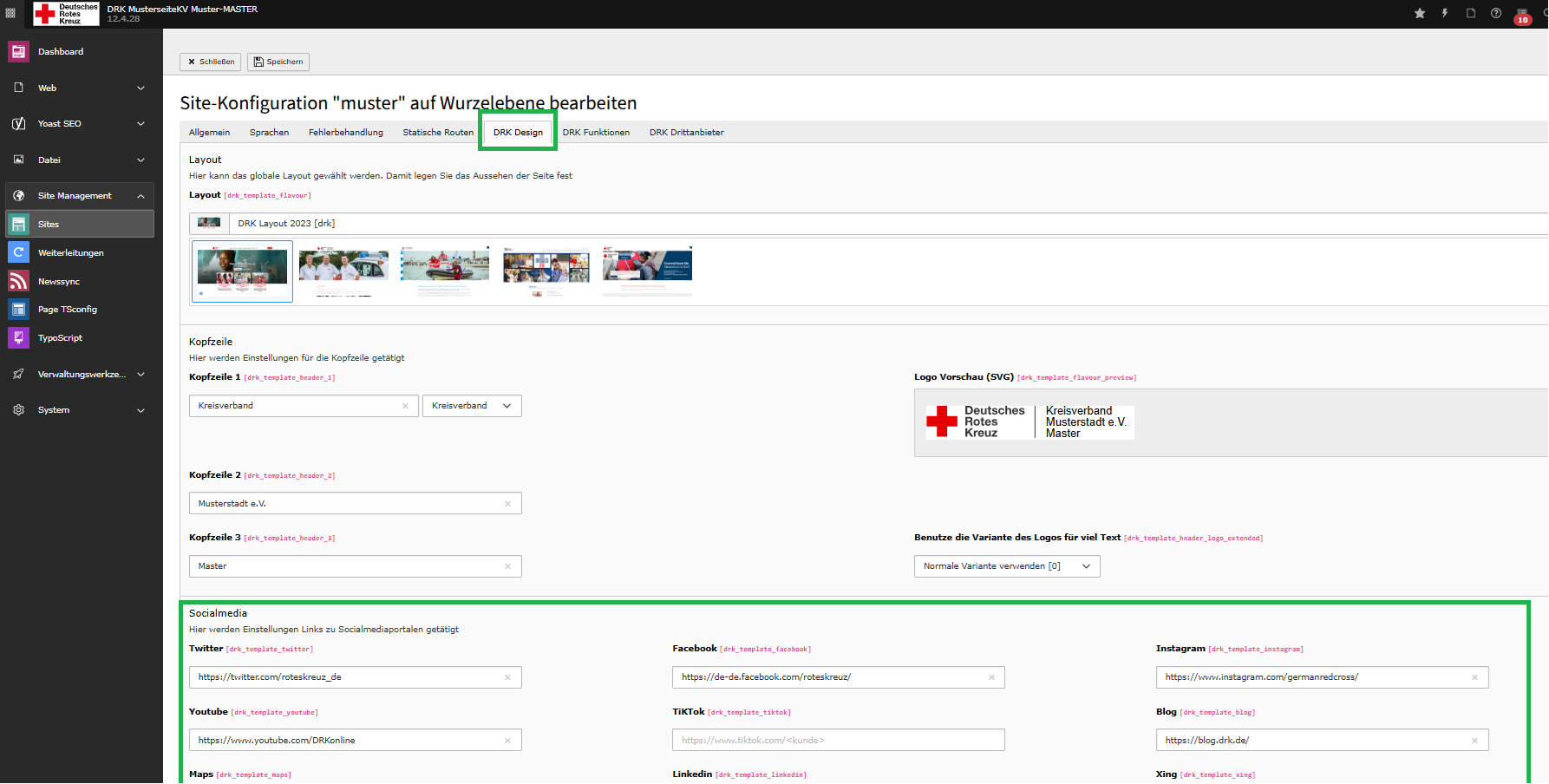
Task: Open the Newssync module icon
Action: 18,281
